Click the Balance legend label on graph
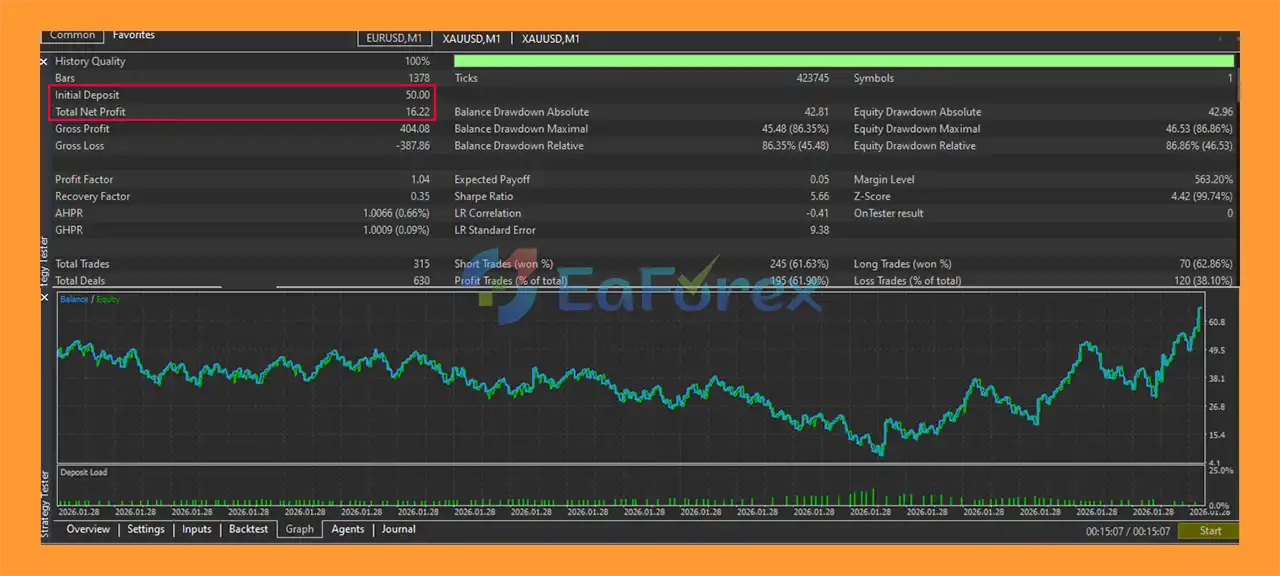Screen dimensions: 1280x576 [73, 299]
